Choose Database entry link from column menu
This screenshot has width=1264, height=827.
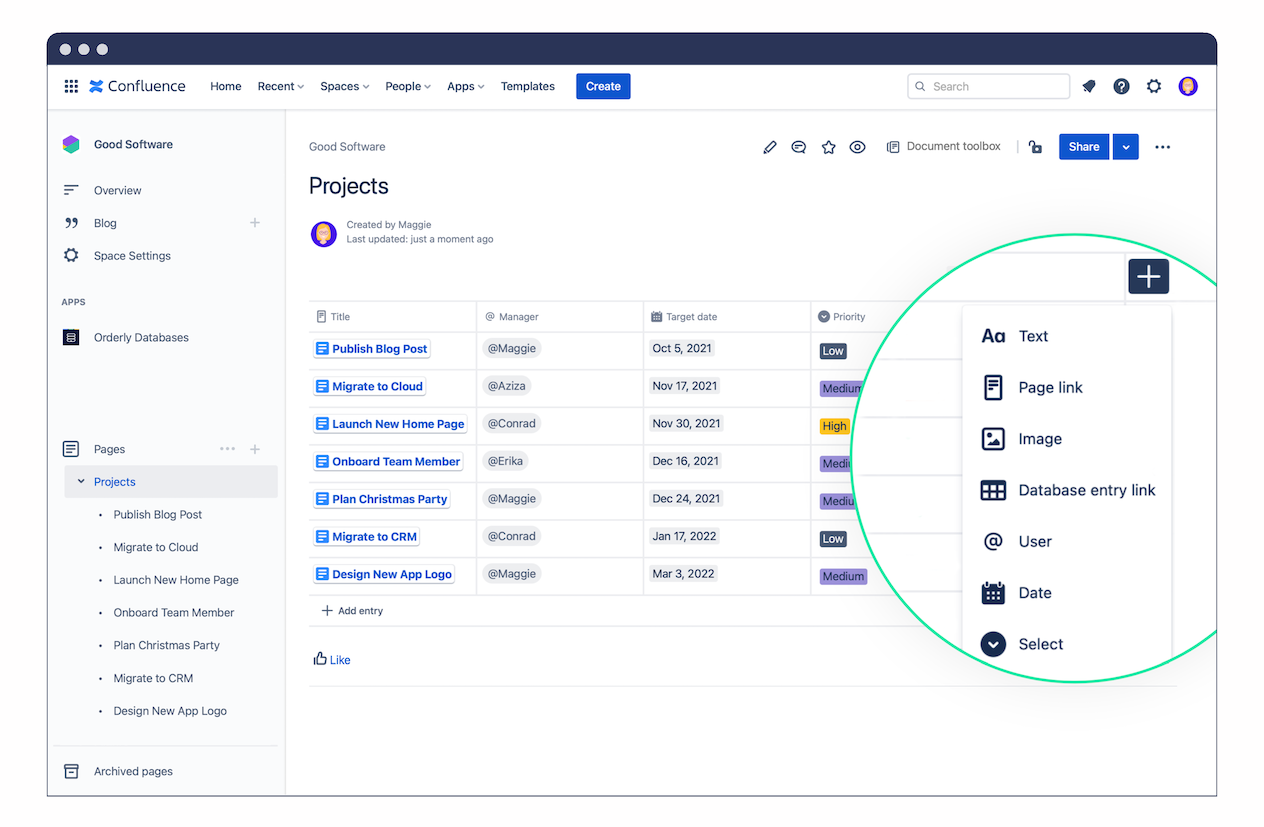pos(1069,490)
